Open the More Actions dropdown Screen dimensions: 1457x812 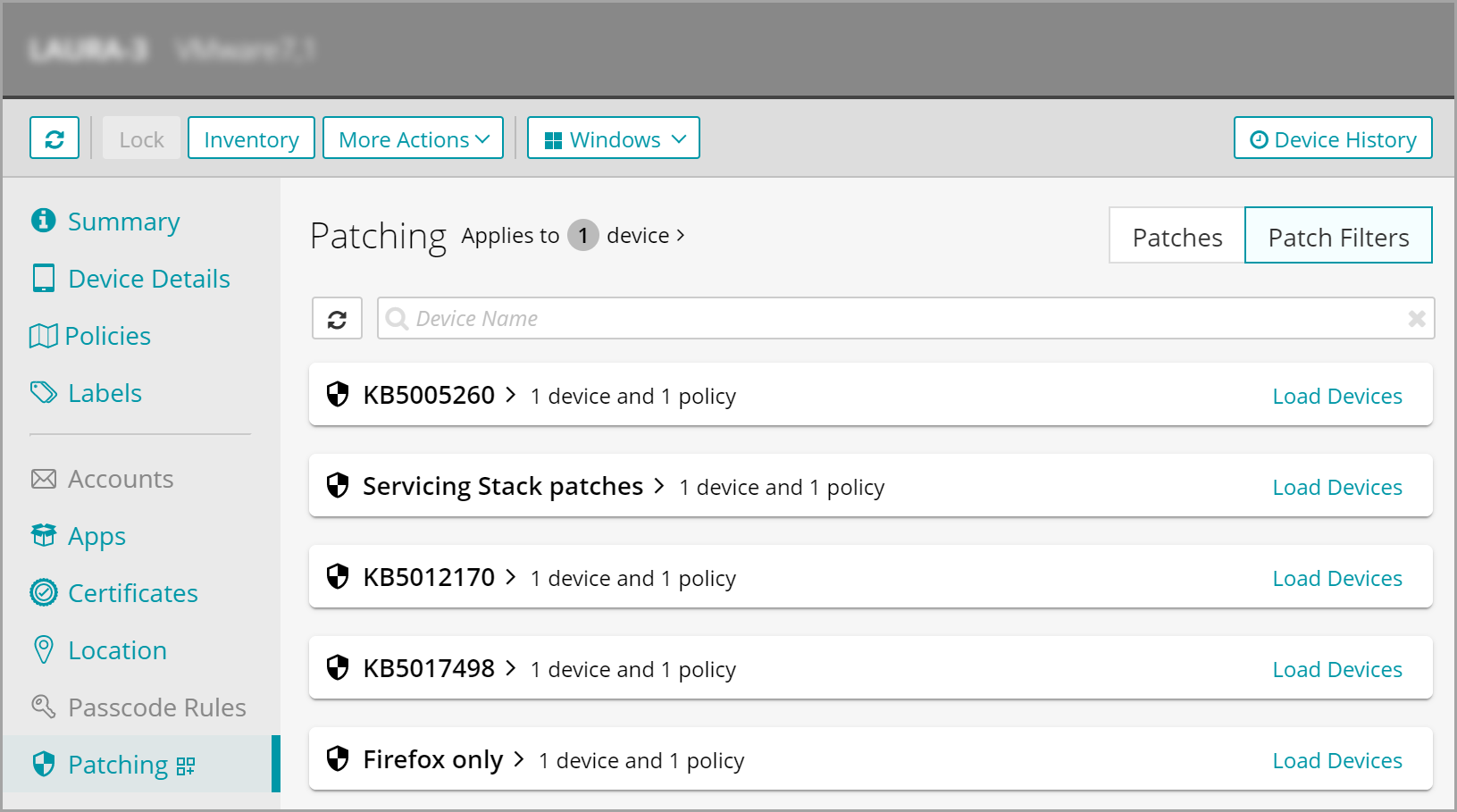click(x=413, y=138)
